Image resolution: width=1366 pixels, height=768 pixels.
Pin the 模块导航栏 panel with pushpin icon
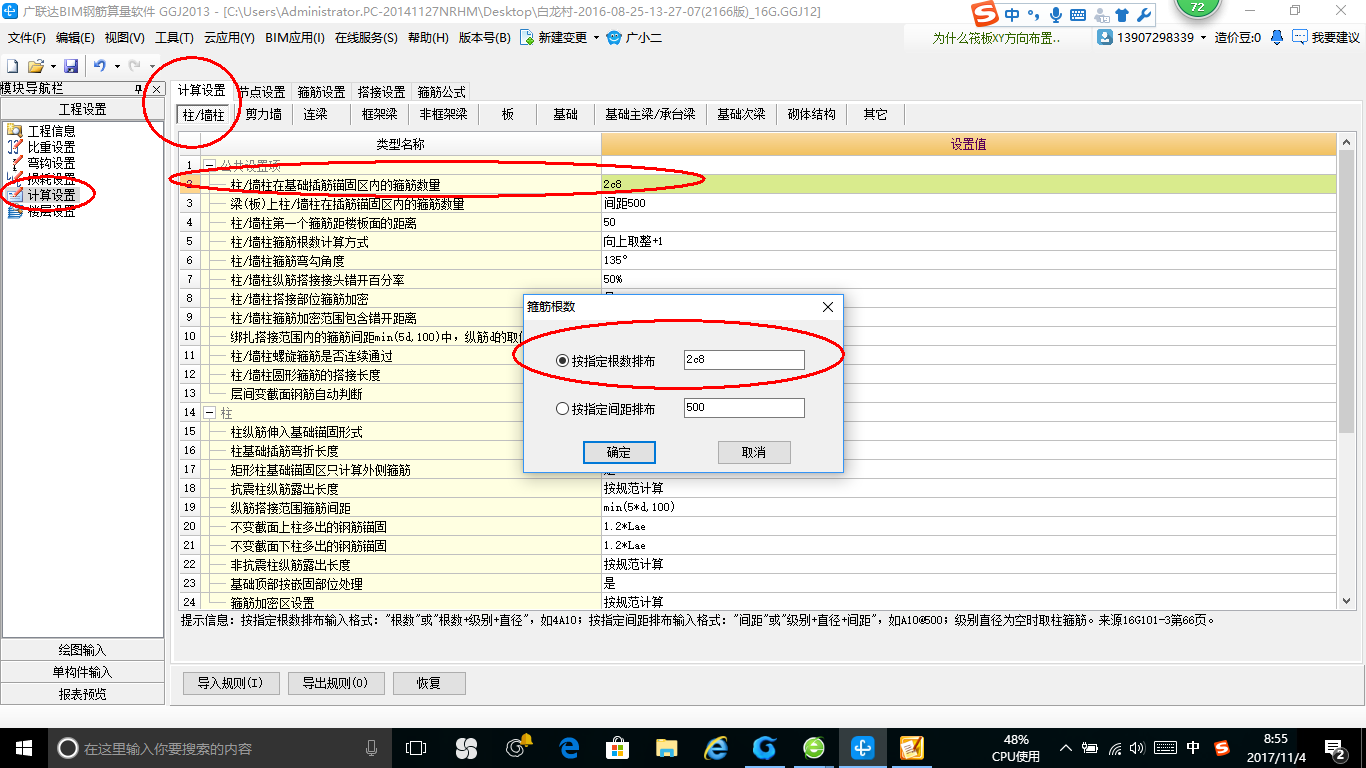coord(139,89)
